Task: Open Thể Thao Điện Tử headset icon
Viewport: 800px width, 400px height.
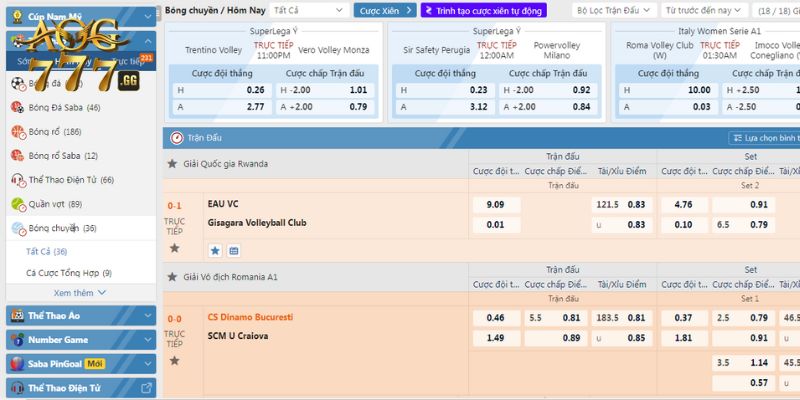Action: pos(17,180)
